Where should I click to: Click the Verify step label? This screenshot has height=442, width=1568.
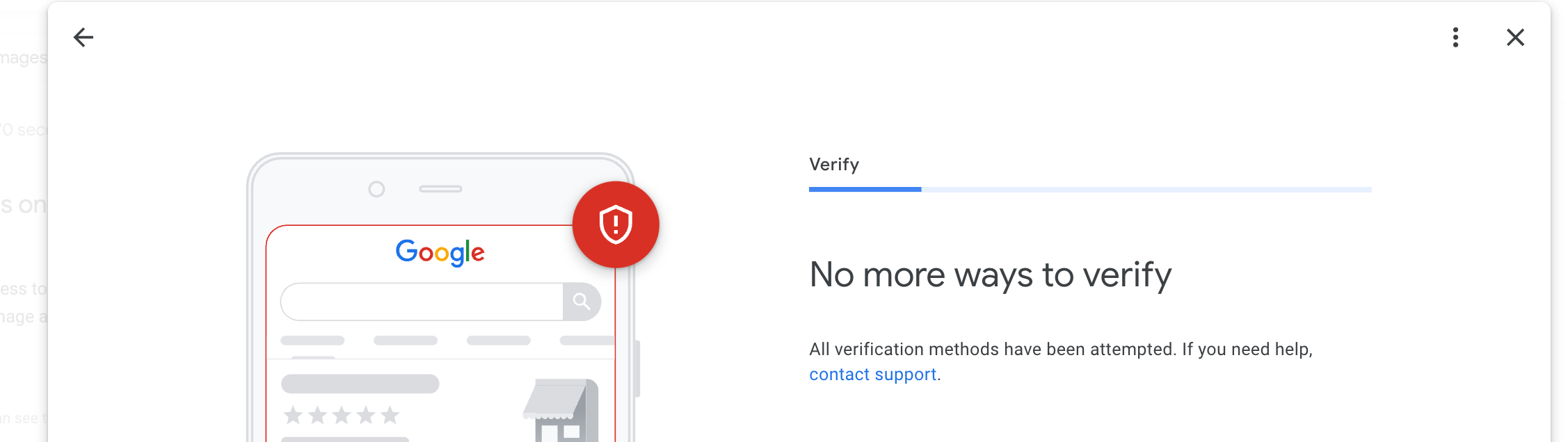pyautogui.click(x=833, y=165)
